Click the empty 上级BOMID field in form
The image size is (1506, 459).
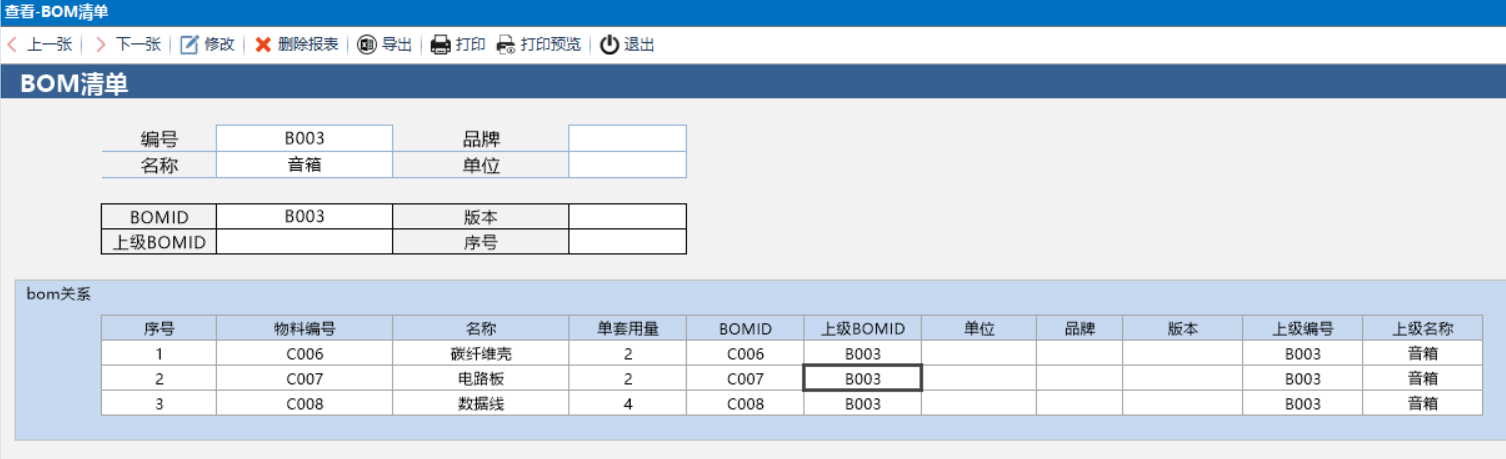pyautogui.click(x=304, y=242)
